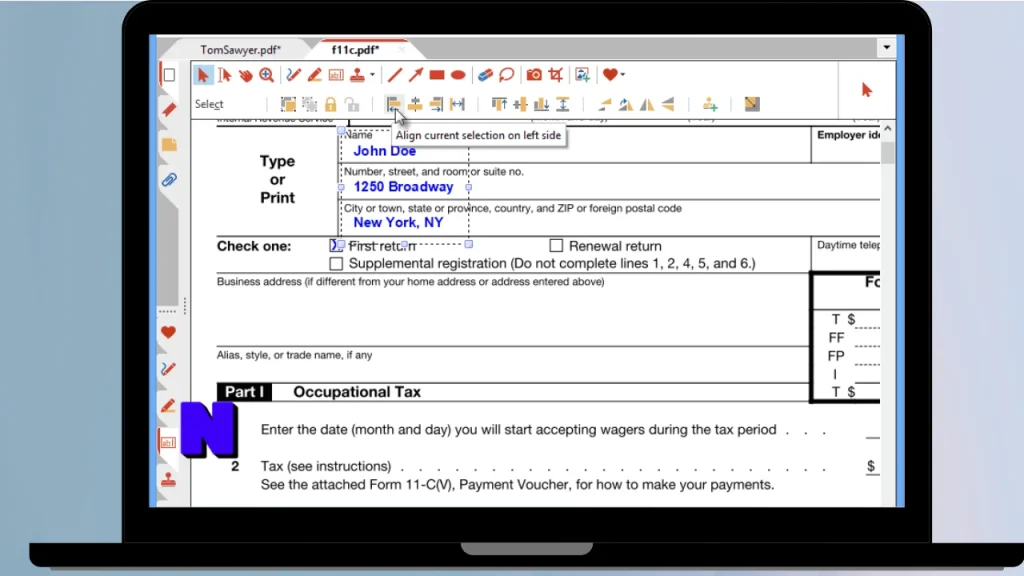Open the stamp tool dropdown arrow
The image size is (1024, 576).
pos(372,75)
